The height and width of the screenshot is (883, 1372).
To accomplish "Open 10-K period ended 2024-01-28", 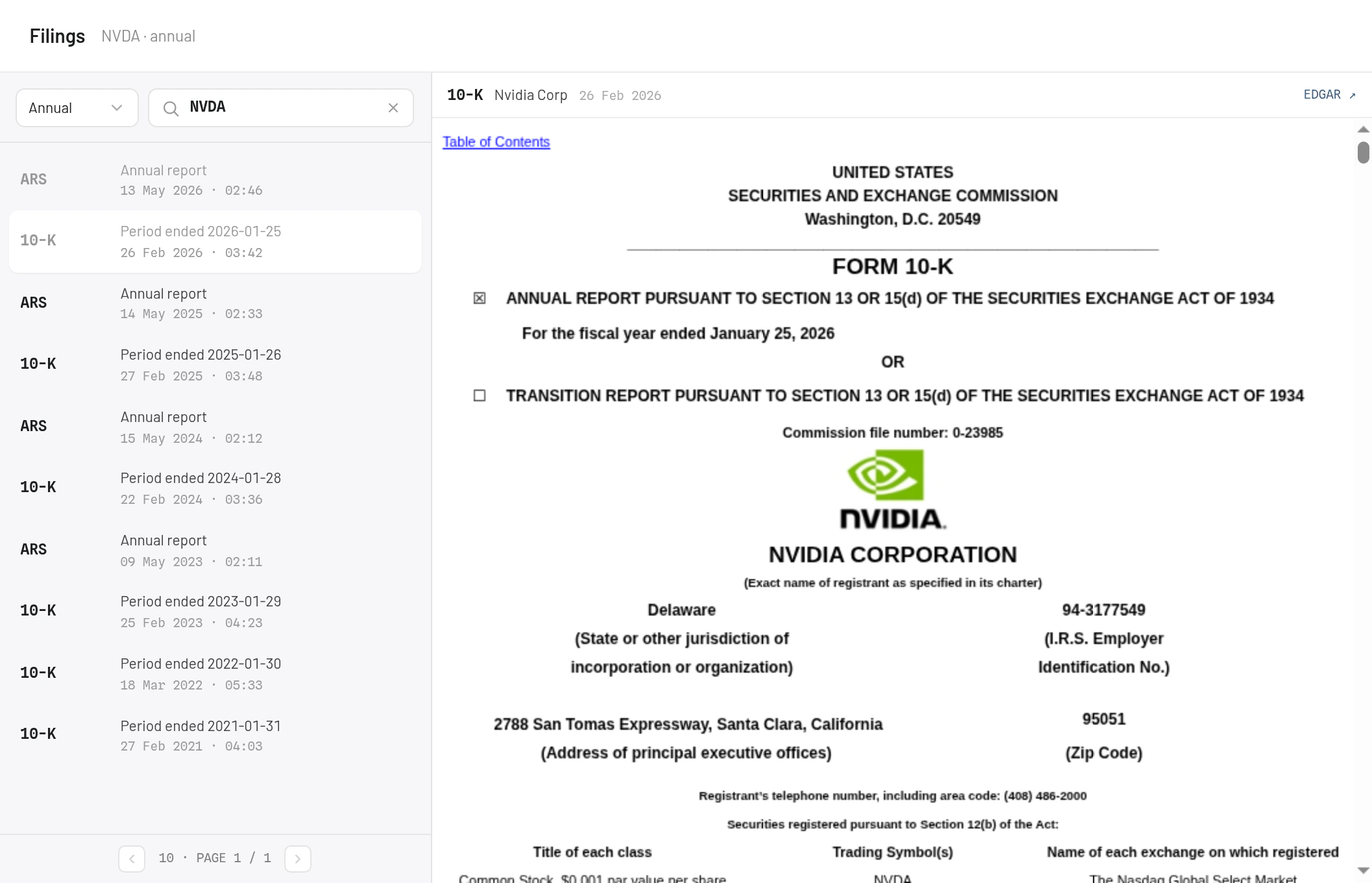I will coord(215,488).
